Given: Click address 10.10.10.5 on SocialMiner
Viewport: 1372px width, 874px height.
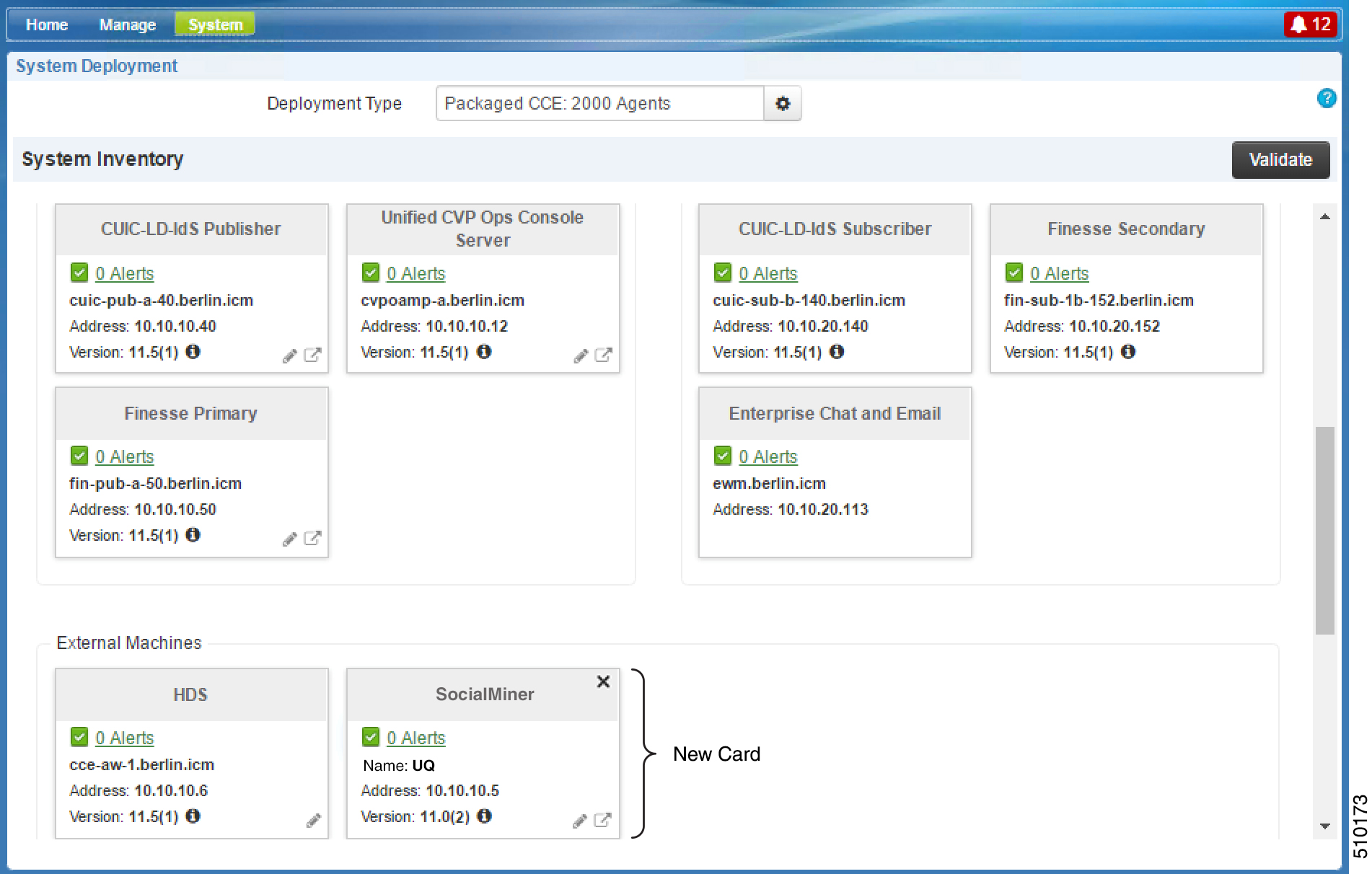Looking at the screenshot, I should (x=462, y=791).
